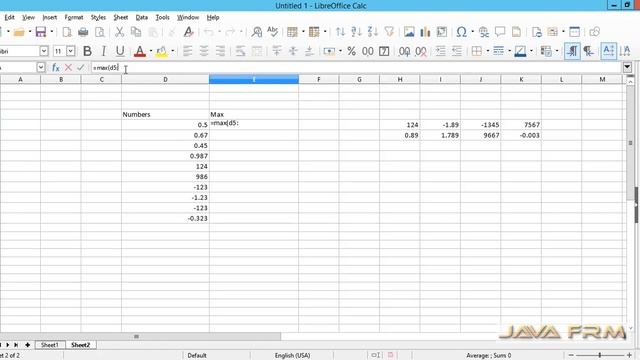
Task: Click the Copy icon
Action: tap(136, 32)
